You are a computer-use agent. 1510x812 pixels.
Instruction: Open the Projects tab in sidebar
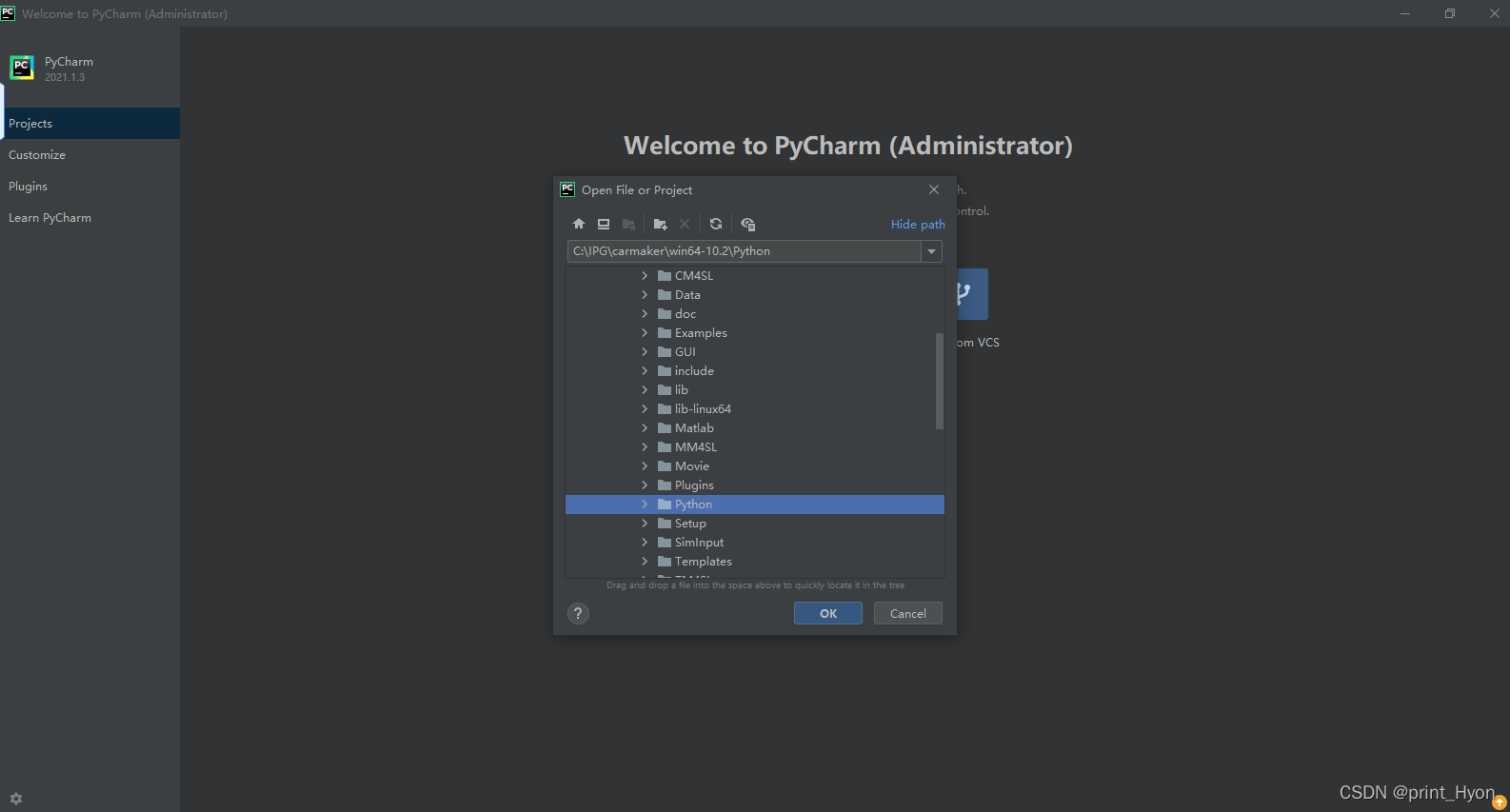[x=89, y=124]
